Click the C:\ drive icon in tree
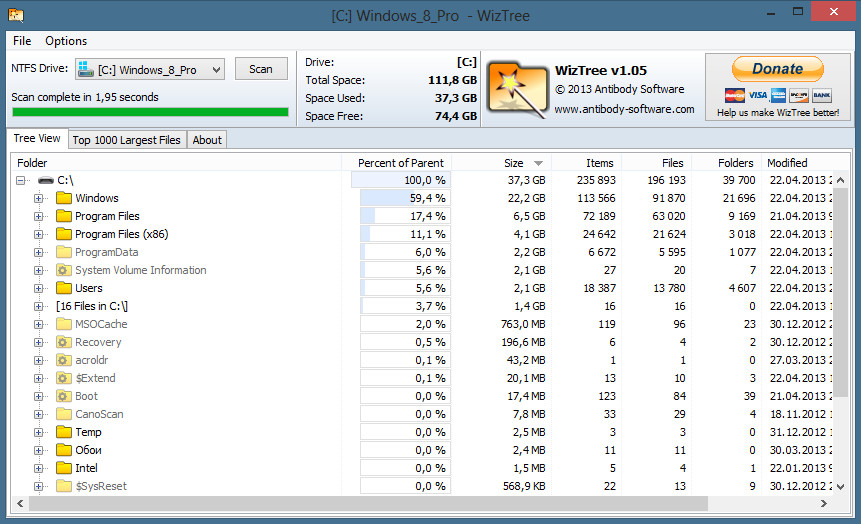 tap(46, 180)
